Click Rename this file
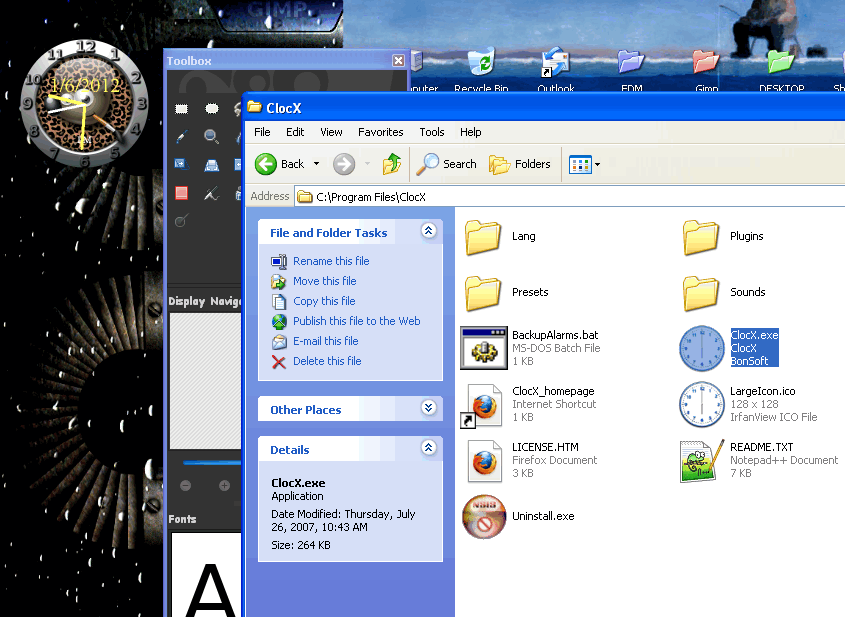Image resolution: width=845 pixels, height=617 pixels. coord(331,261)
